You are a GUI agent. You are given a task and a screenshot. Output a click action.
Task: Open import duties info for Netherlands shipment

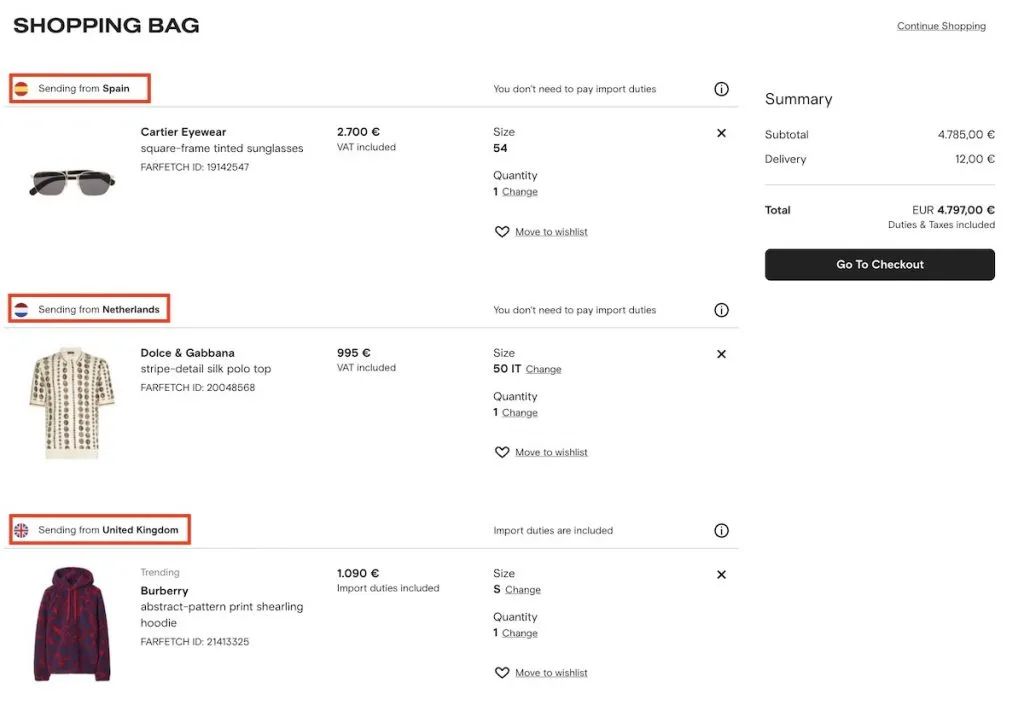[721, 310]
